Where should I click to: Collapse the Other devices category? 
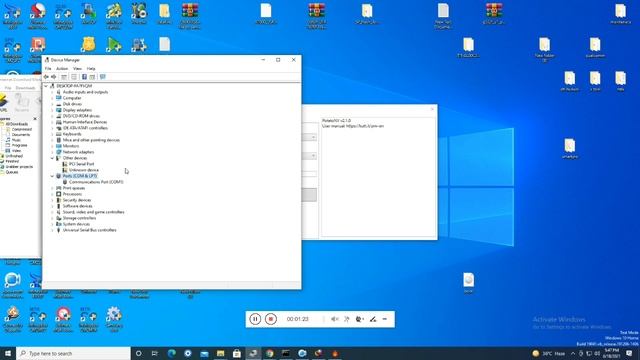coord(52,158)
